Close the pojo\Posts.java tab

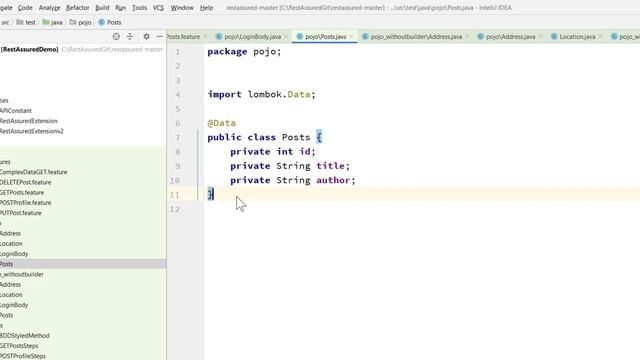coord(351,37)
